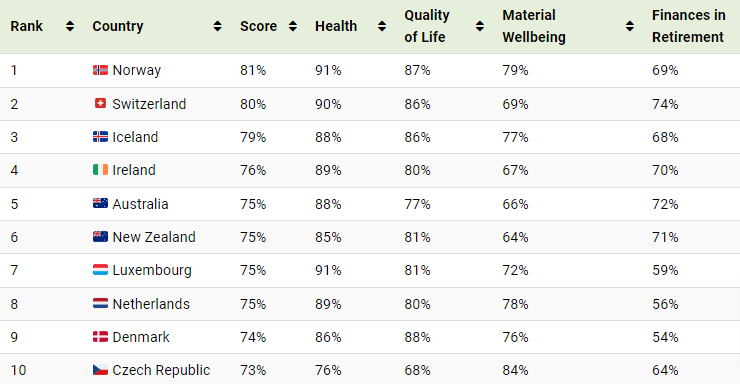
Task: Select the Finances in Retirement header
Action: pyautogui.click(x=688, y=26)
